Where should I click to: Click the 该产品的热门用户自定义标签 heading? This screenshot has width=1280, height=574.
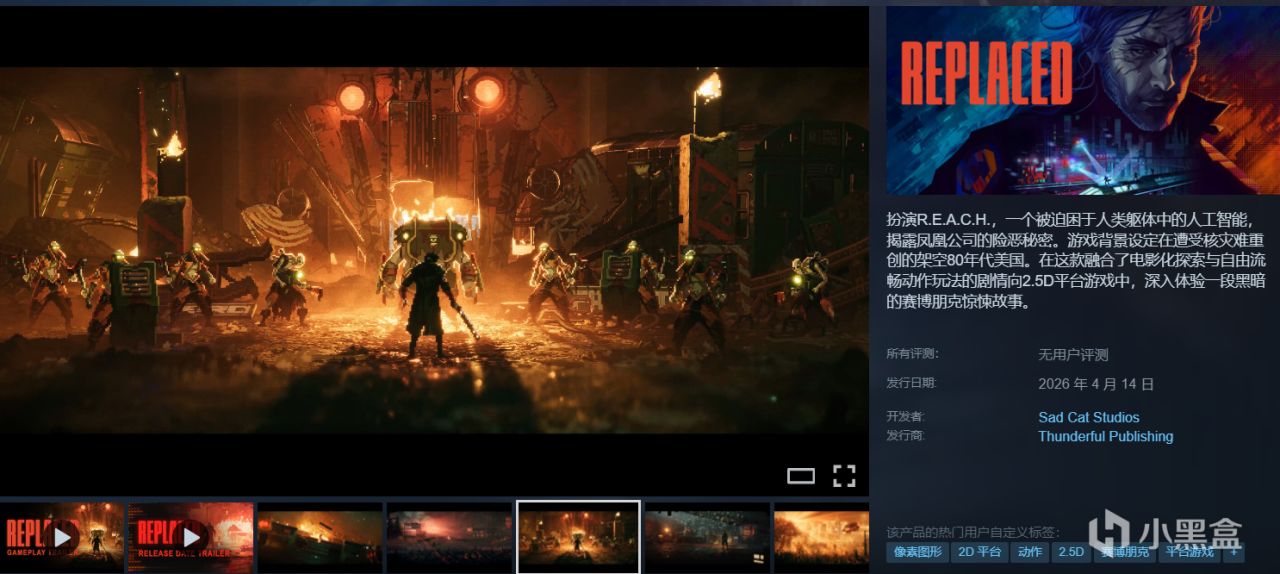pos(972,532)
